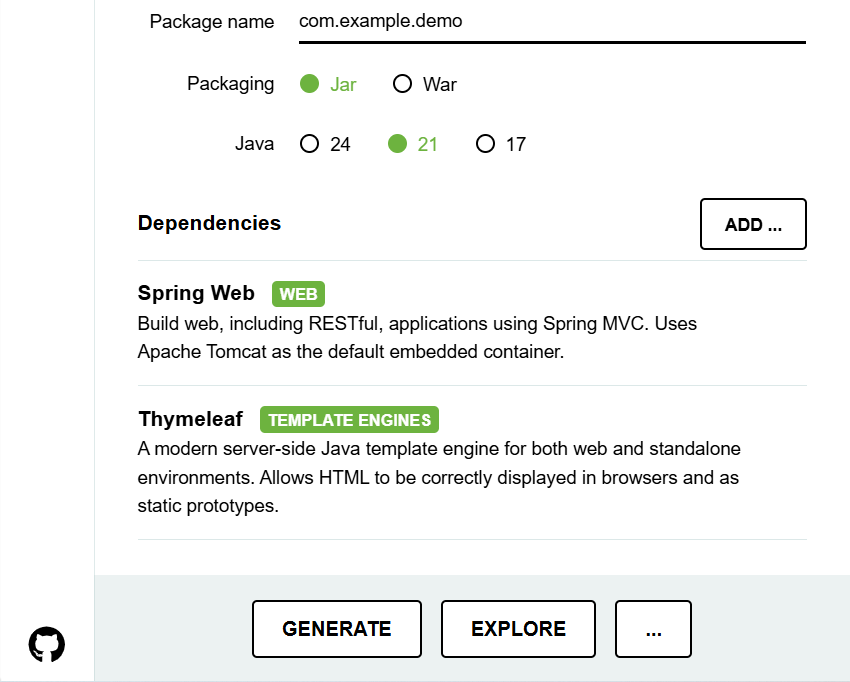Screen dimensions: 850x682
Task: Click the ADD ... dependencies button
Action: 753,224
